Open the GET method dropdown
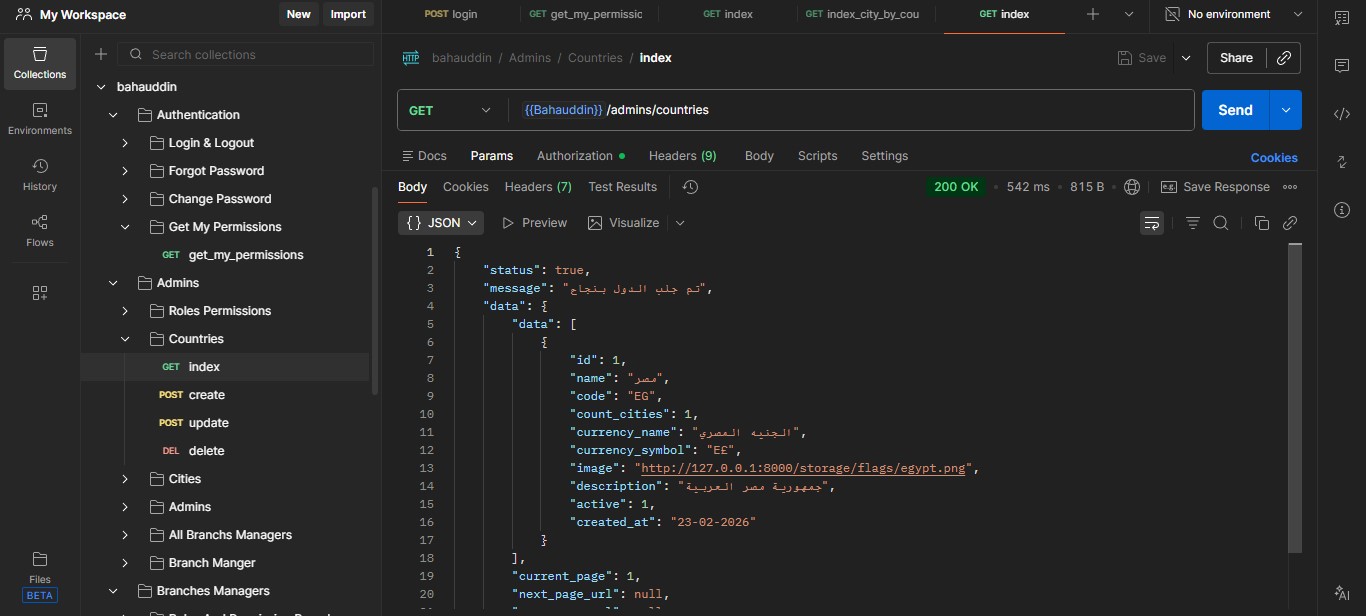Image resolution: width=1366 pixels, height=616 pixels. click(450, 110)
